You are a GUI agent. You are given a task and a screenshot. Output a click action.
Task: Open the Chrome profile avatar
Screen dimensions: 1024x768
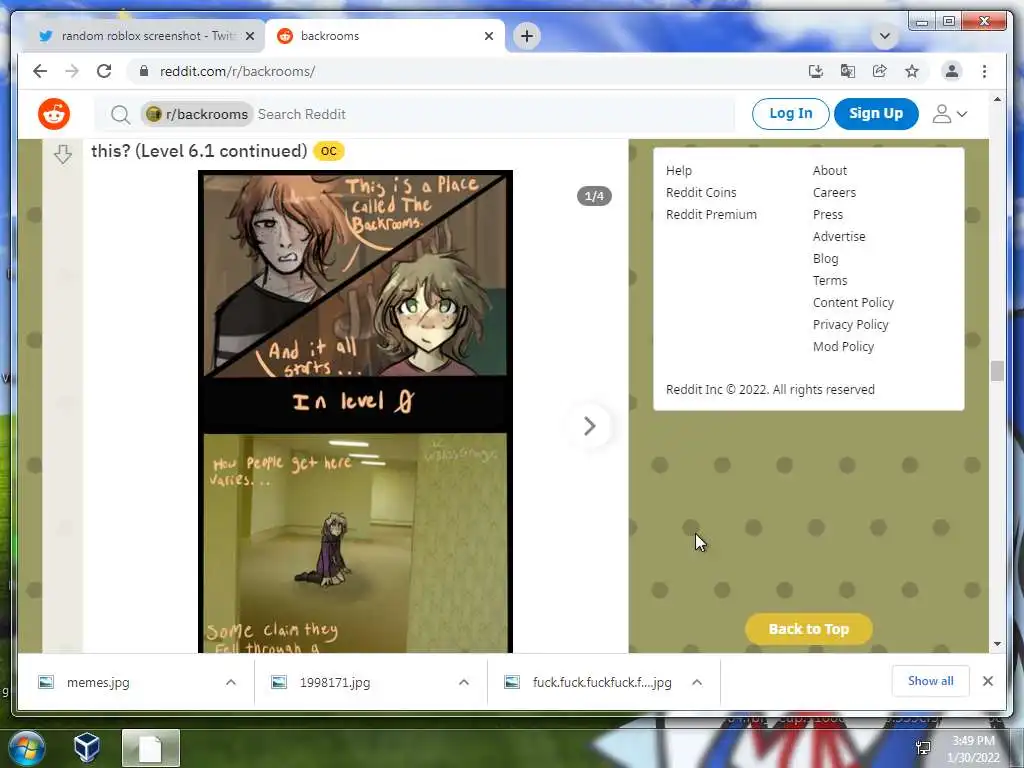coord(952,71)
